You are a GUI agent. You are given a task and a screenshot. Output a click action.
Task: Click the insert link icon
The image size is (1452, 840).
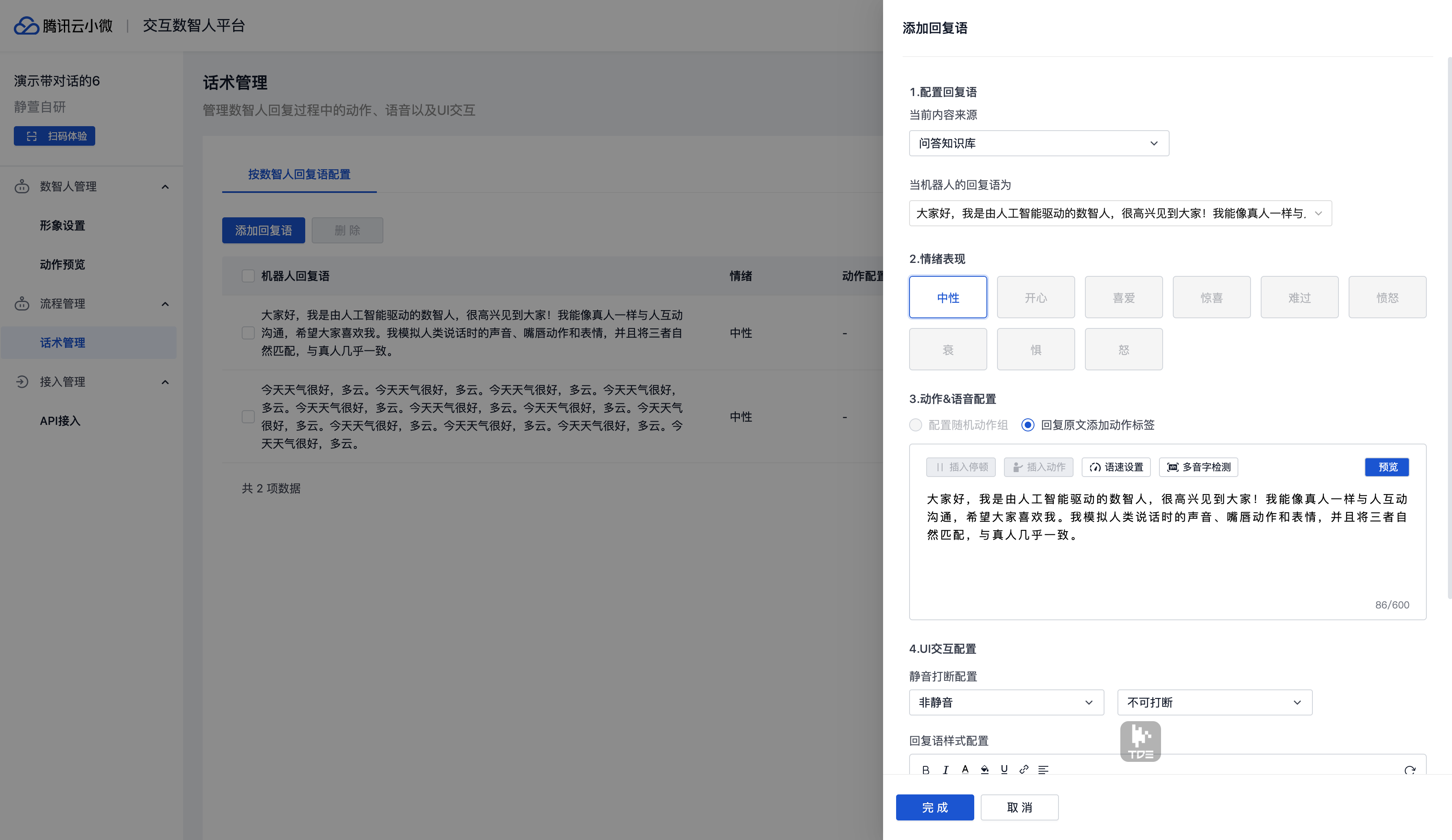coord(1024,770)
